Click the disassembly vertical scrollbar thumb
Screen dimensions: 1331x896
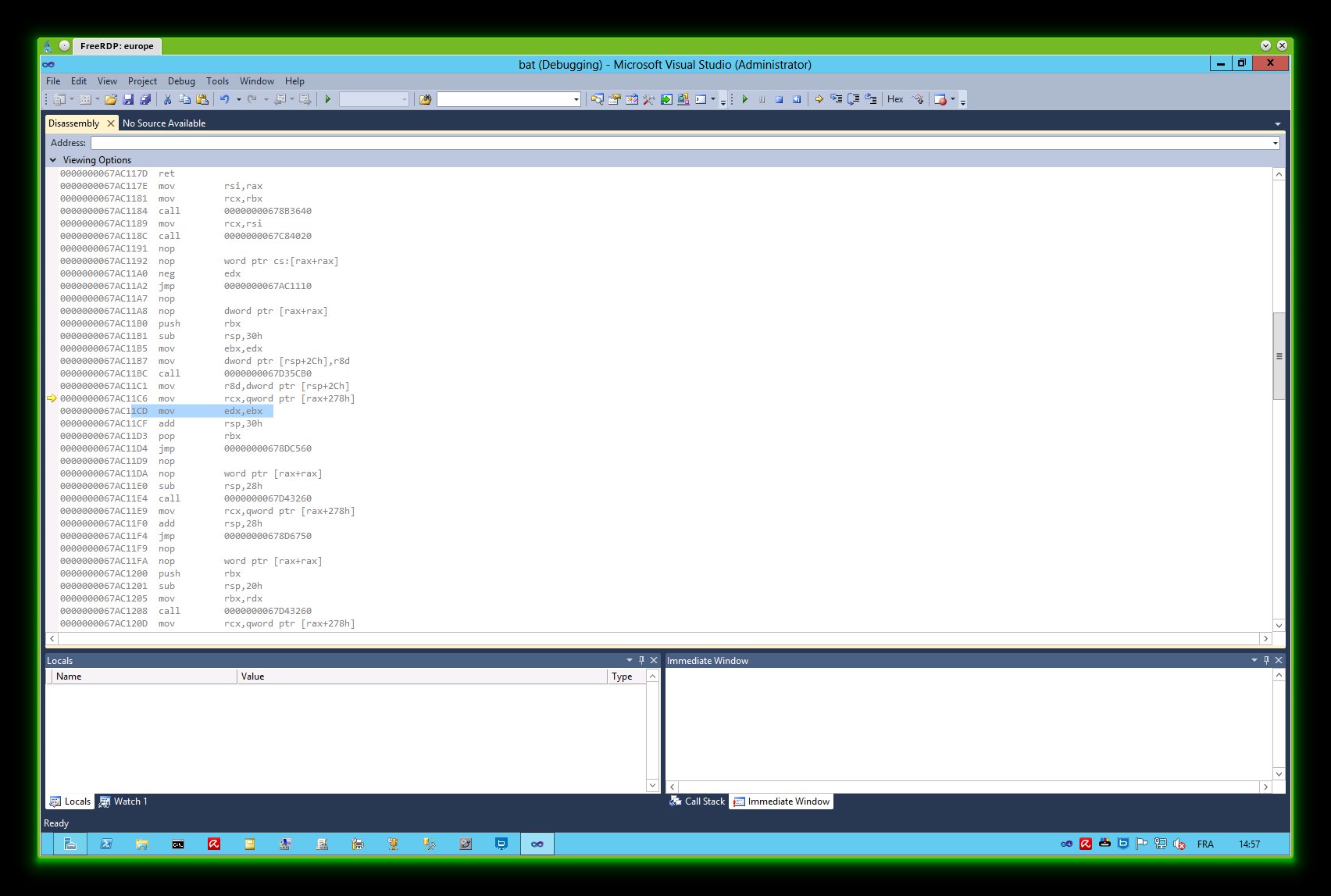click(1279, 356)
